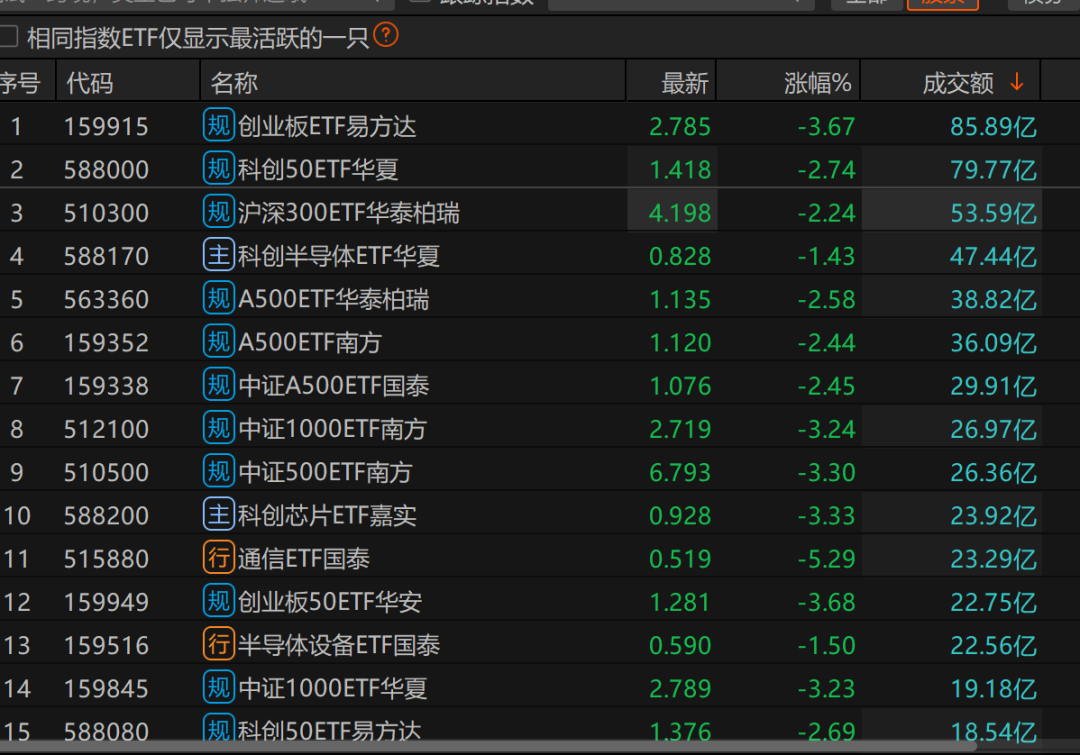Open the orange question mark help icon
The height and width of the screenshot is (755, 1080).
pos(386,34)
